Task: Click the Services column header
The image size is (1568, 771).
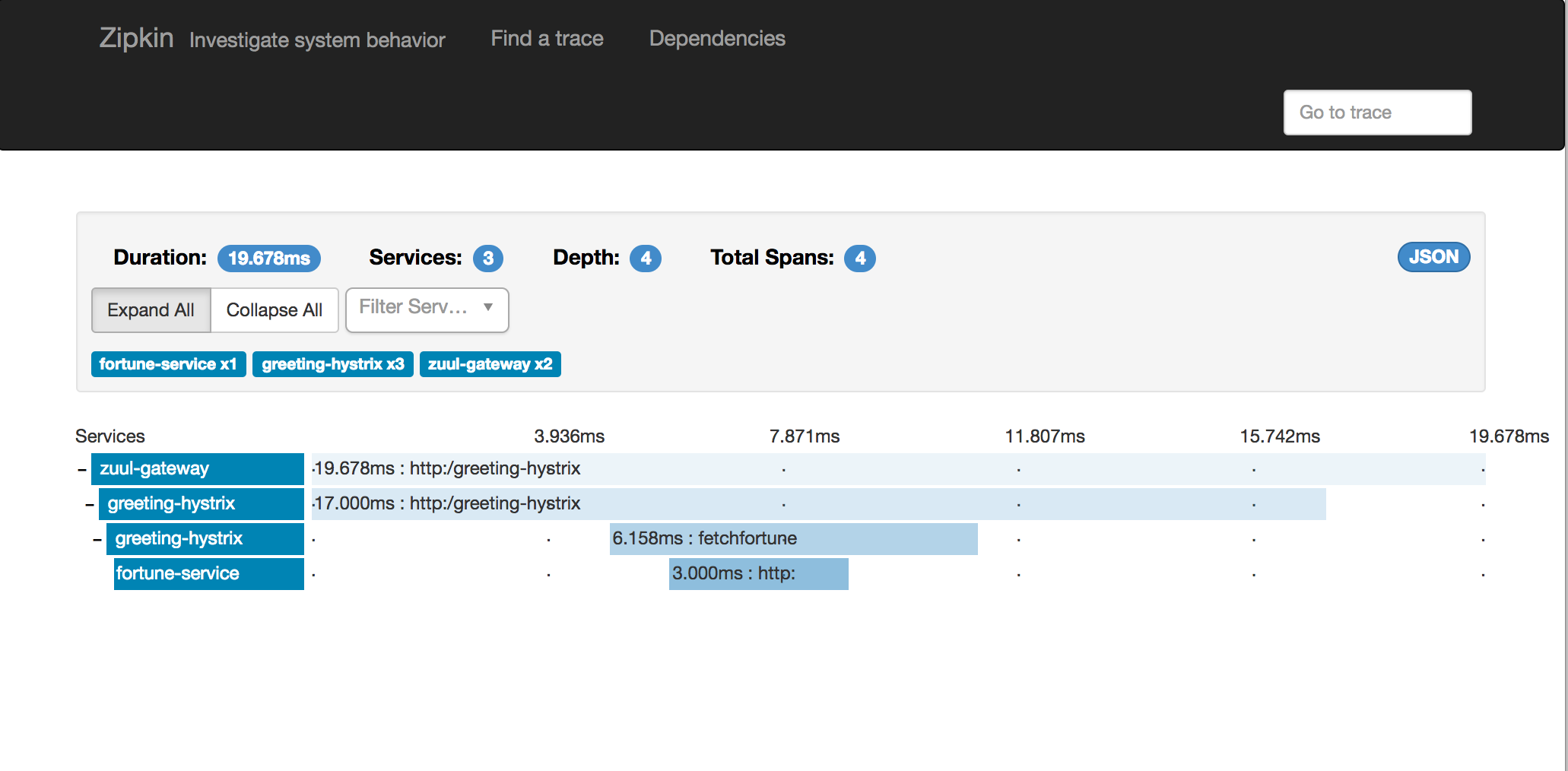Action: pos(110,436)
